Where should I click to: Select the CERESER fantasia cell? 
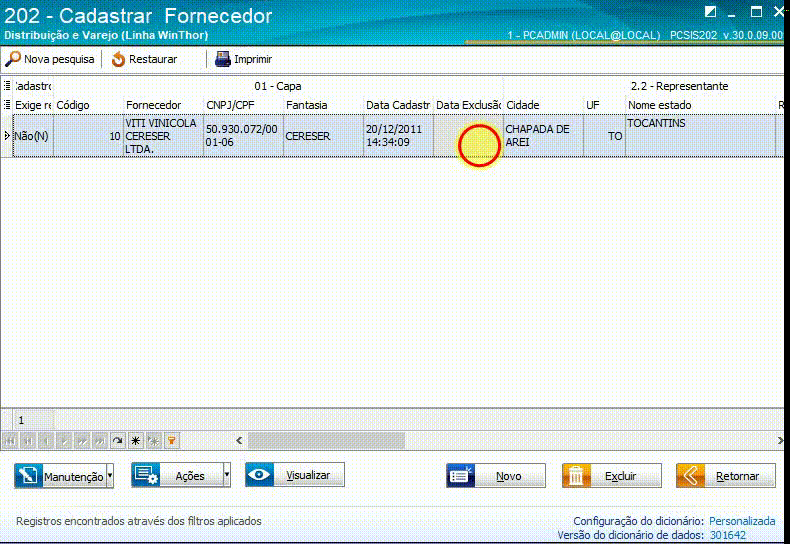pos(323,136)
